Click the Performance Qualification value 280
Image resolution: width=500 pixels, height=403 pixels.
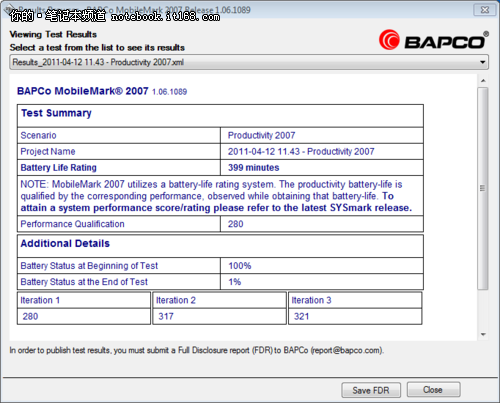coord(236,224)
